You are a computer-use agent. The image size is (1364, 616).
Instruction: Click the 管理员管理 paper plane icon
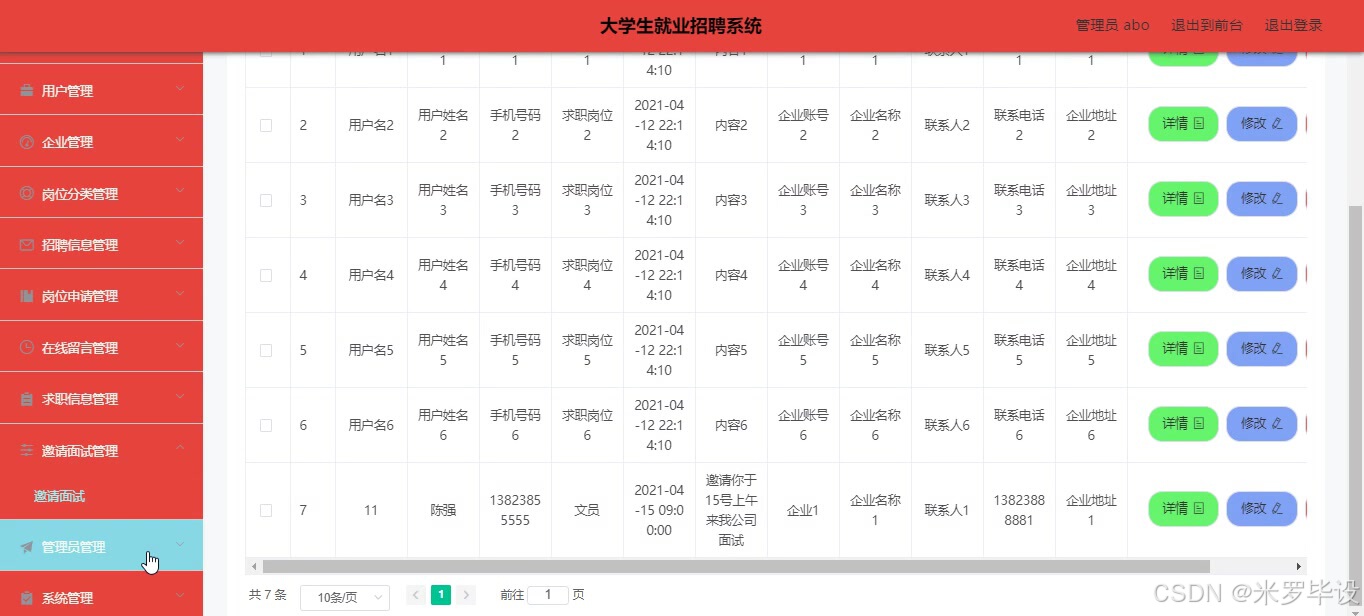click(x=27, y=547)
